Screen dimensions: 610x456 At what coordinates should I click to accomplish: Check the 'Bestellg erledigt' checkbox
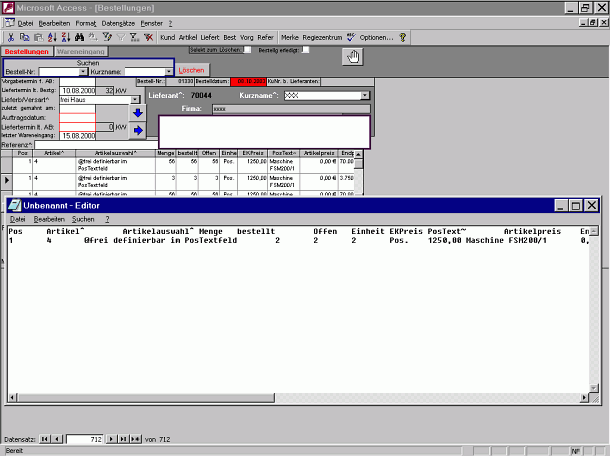click(x=305, y=49)
